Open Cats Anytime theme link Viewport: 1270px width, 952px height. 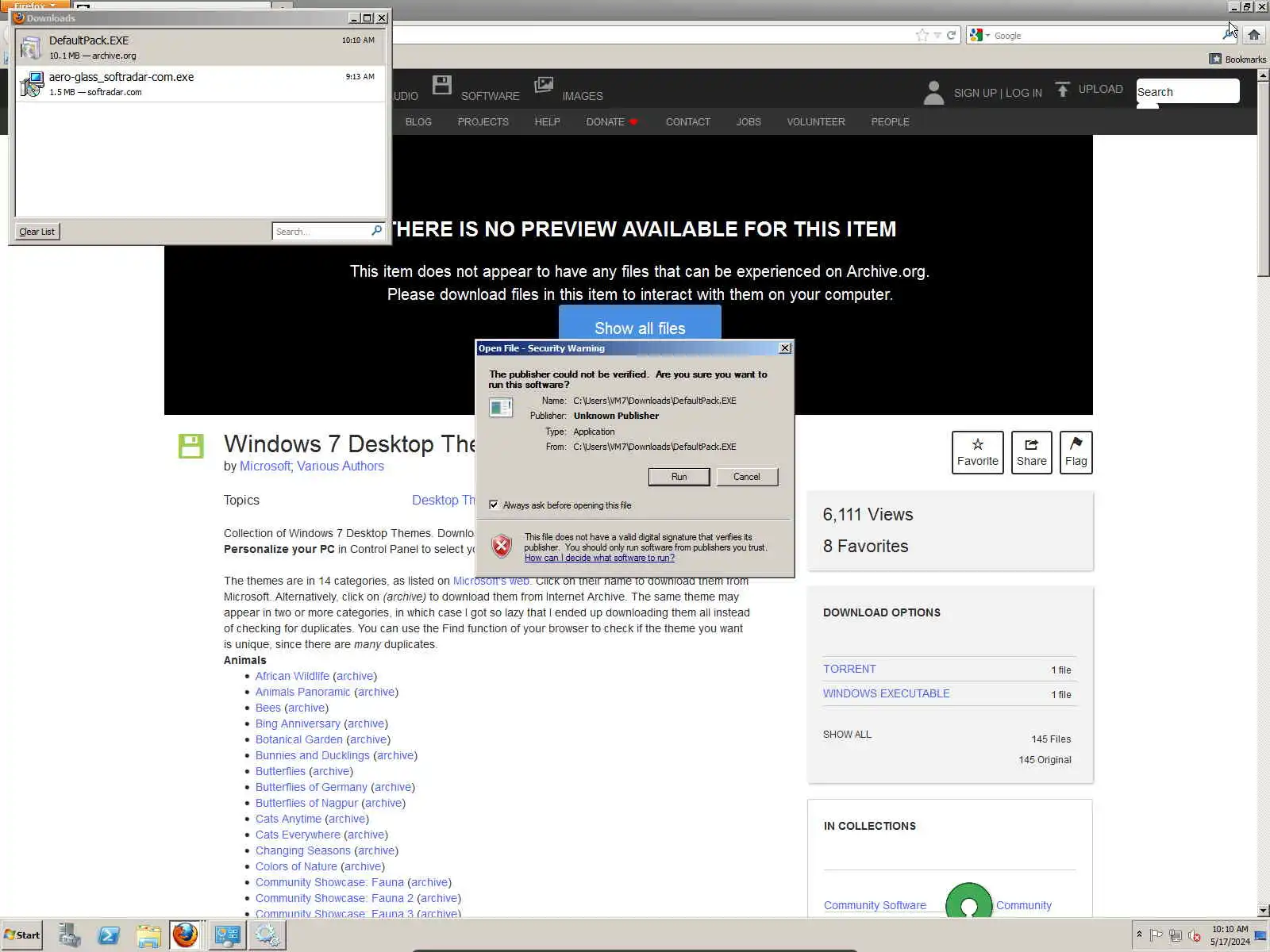288,819
